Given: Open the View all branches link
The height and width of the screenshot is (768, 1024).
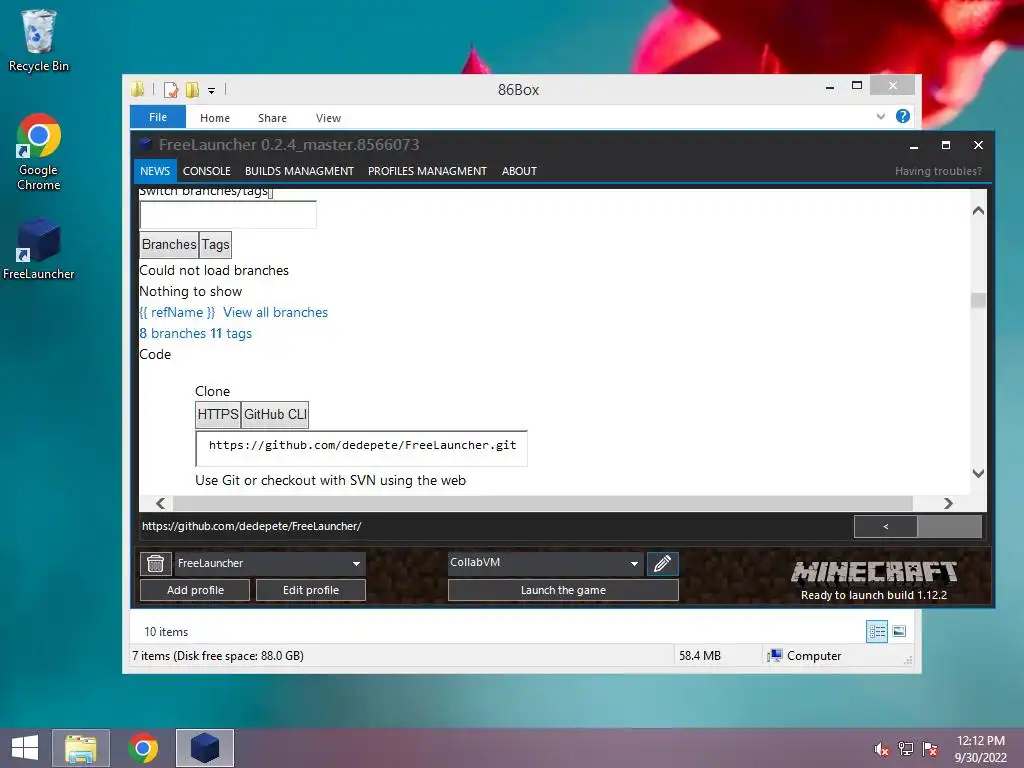Looking at the screenshot, I should pos(275,312).
